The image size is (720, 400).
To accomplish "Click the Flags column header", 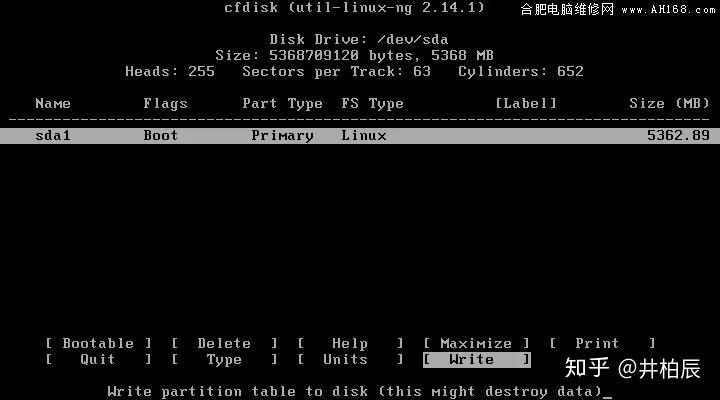I will point(165,103).
